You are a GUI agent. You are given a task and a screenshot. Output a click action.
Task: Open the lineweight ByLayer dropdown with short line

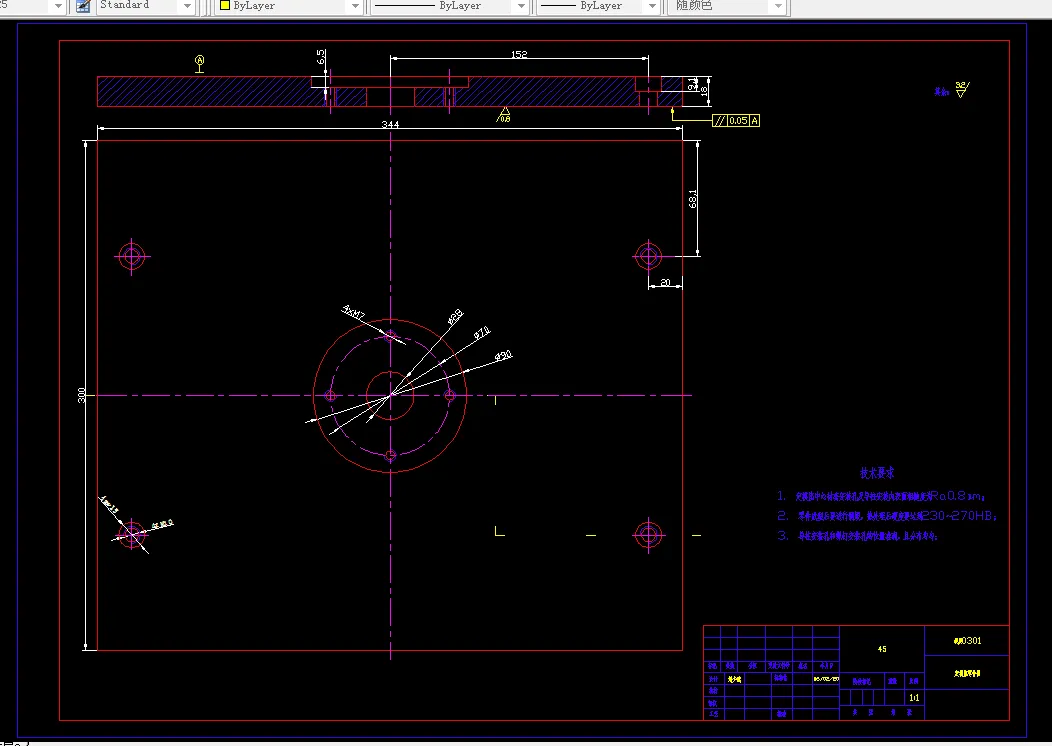(651, 6)
